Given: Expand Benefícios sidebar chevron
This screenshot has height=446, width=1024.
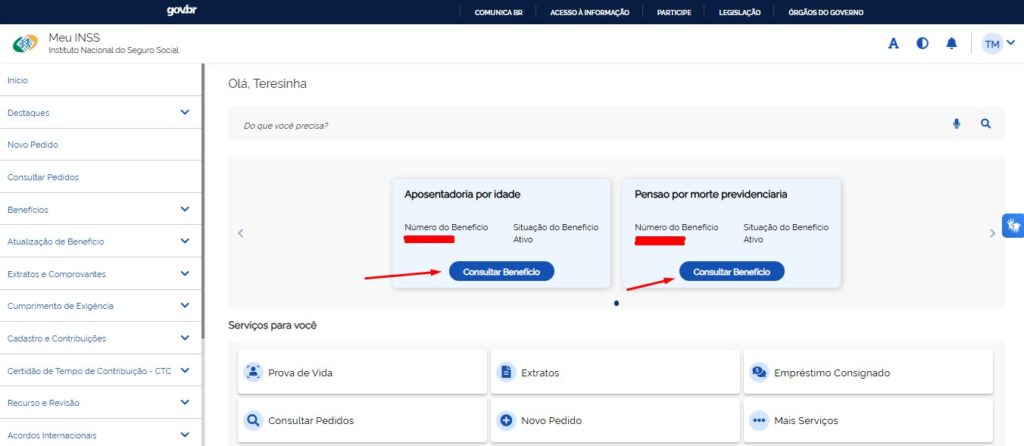Looking at the screenshot, I should pyautogui.click(x=185, y=209).
